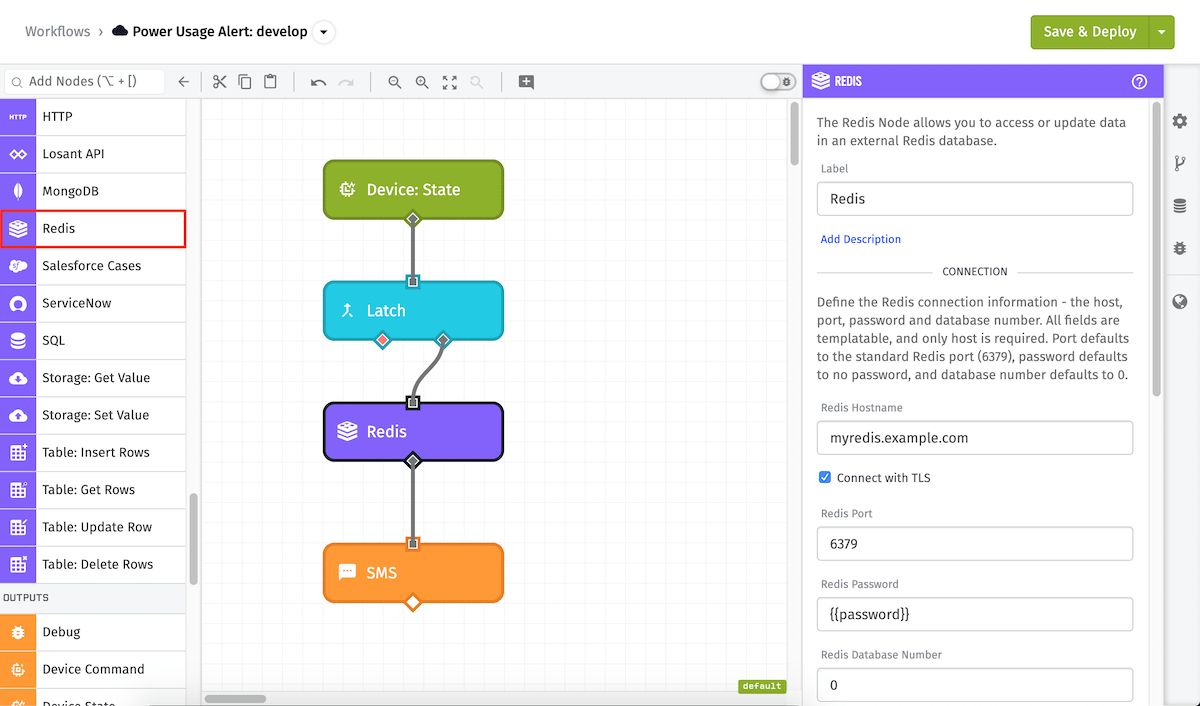Viewport: 1200px width, 706px height.
Task: Select the Redis node in the palette
Action: (x=93, y=228)
